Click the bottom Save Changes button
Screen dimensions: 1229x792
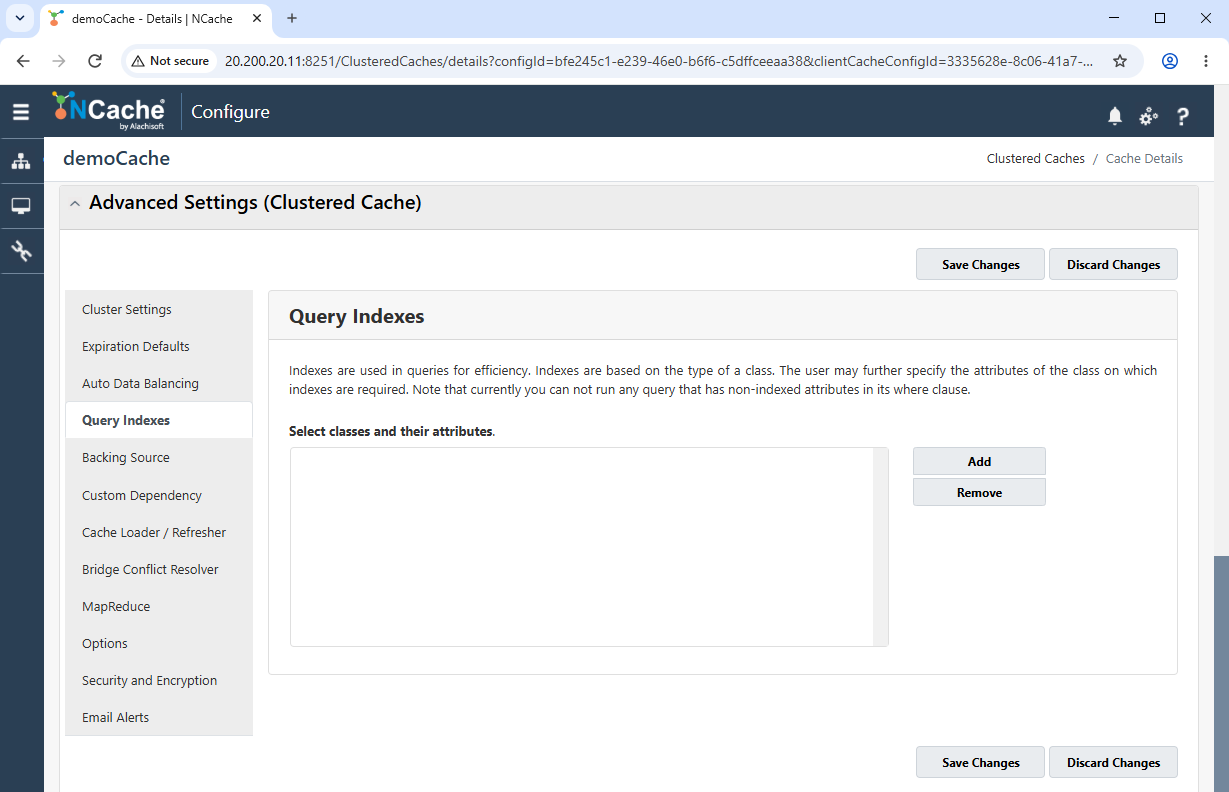tap(980, 763)
